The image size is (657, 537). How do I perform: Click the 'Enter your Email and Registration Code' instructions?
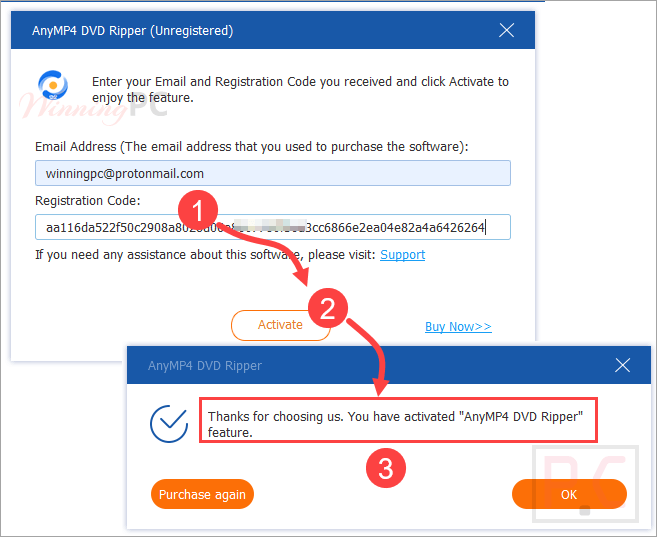[300, 90]
